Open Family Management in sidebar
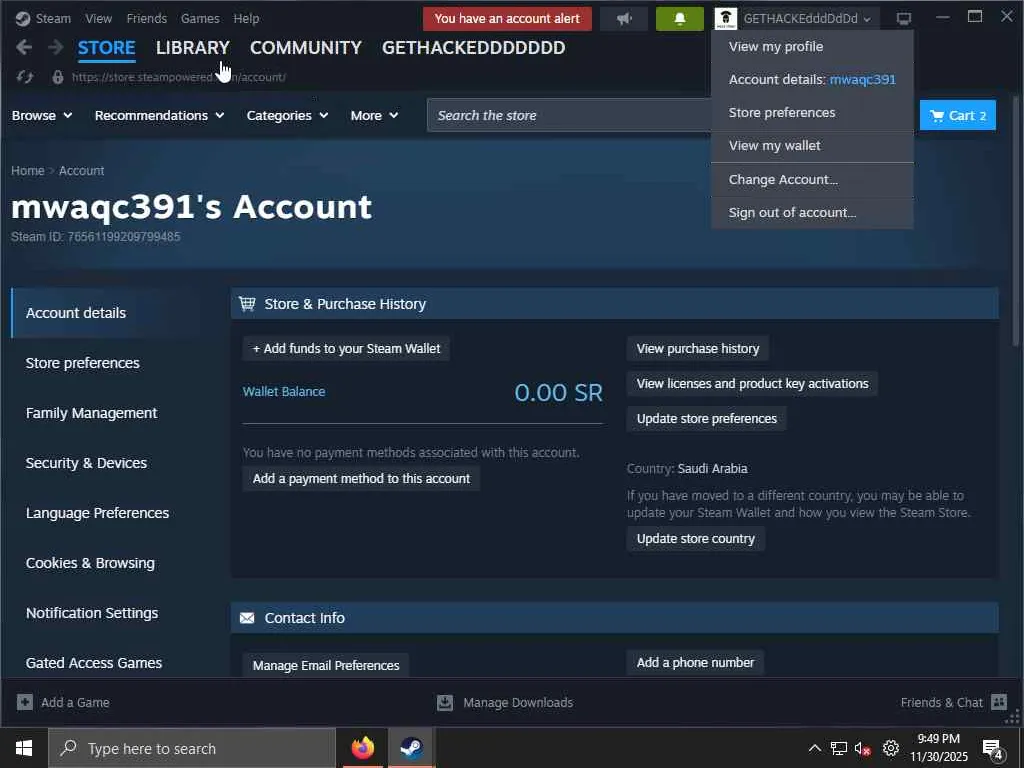Viewport: 1024px width, 768px height. click(91, 413)
